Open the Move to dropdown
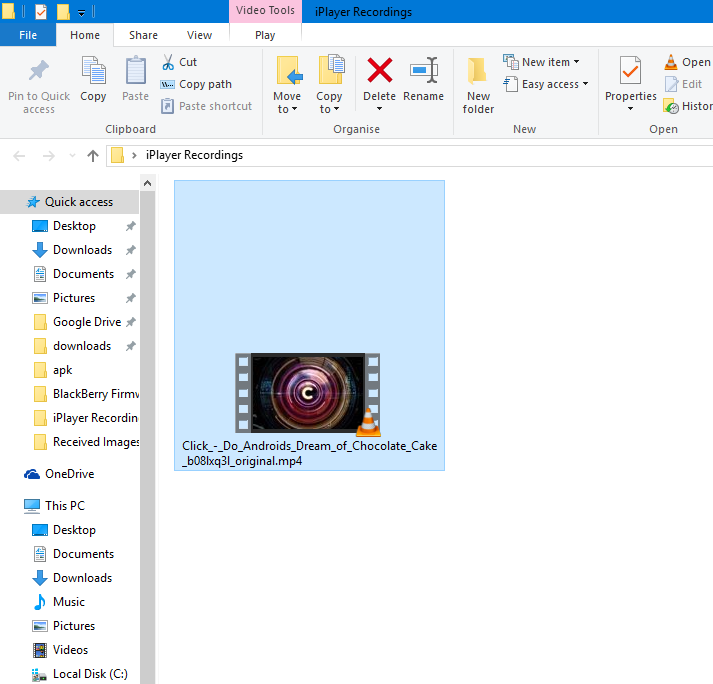The width and height of the screenshot is (713, 684). tap(287, 84)
